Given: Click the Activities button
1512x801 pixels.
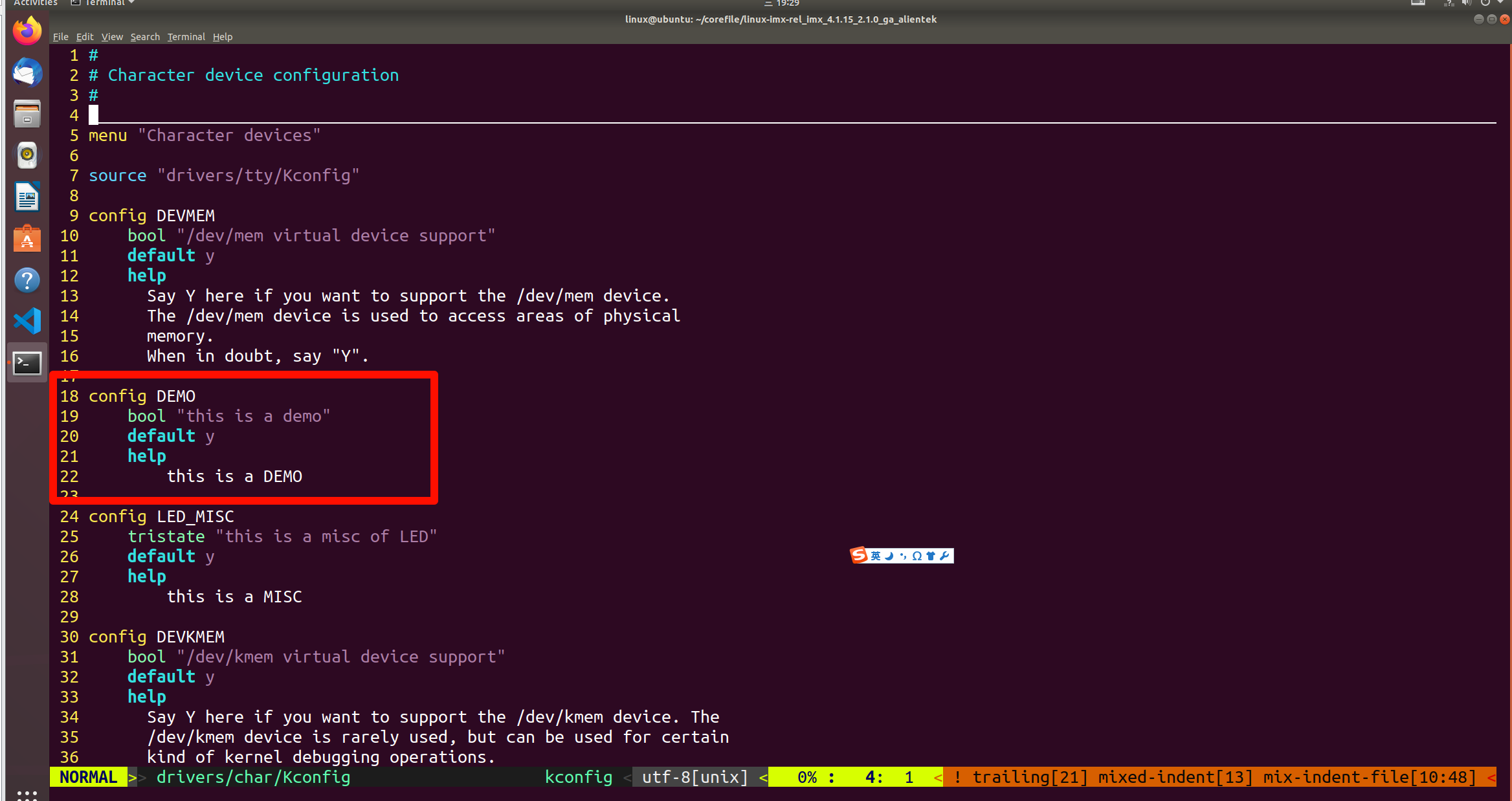Looking at the screenshot, I should point(35,3).
